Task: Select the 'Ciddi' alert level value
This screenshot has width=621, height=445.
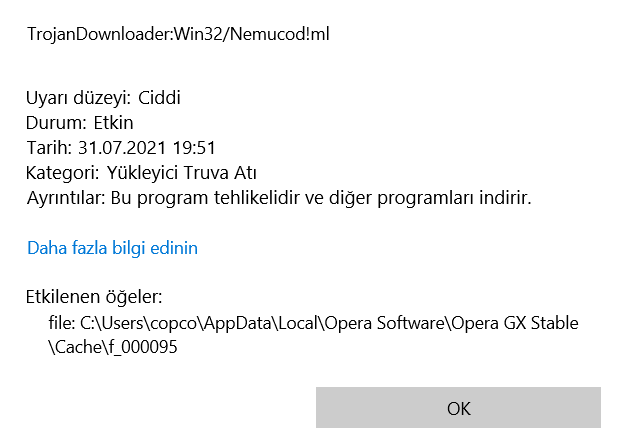Action: pos(158,98)
